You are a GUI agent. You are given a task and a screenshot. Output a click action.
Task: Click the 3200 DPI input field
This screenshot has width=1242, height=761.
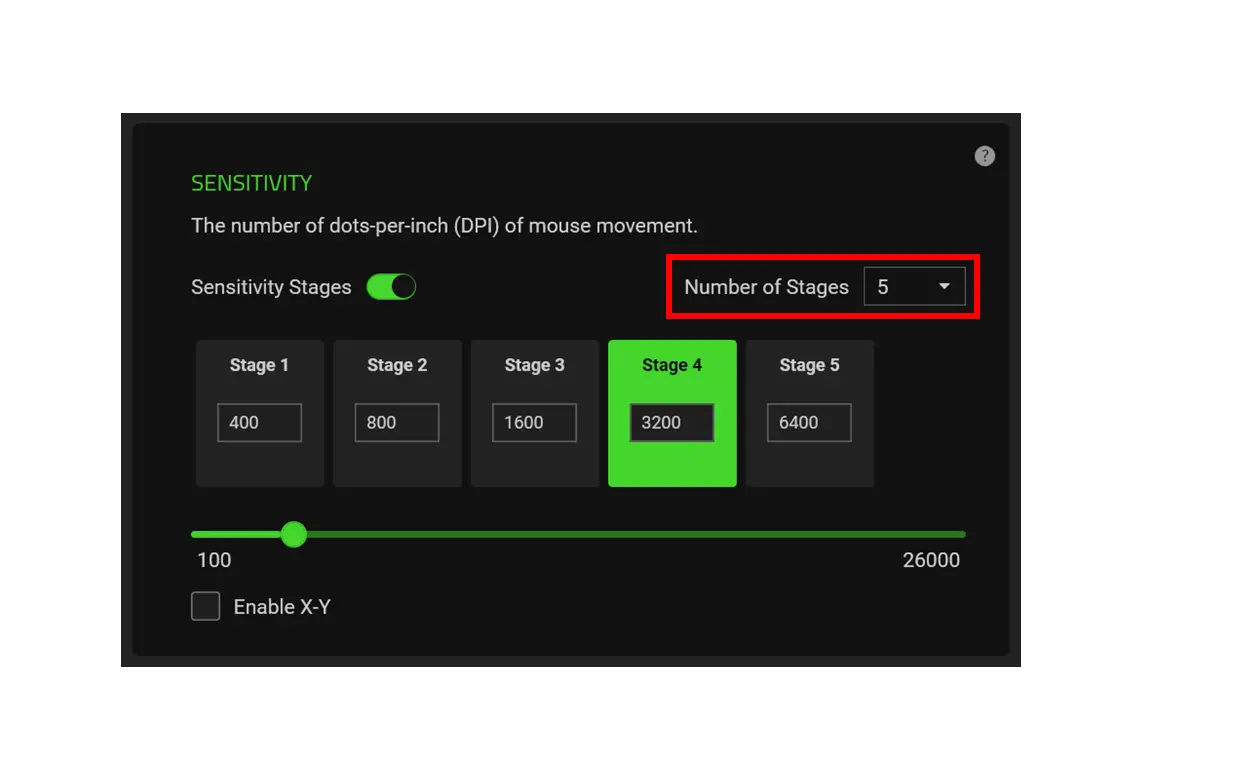click(x=671, y=422)
